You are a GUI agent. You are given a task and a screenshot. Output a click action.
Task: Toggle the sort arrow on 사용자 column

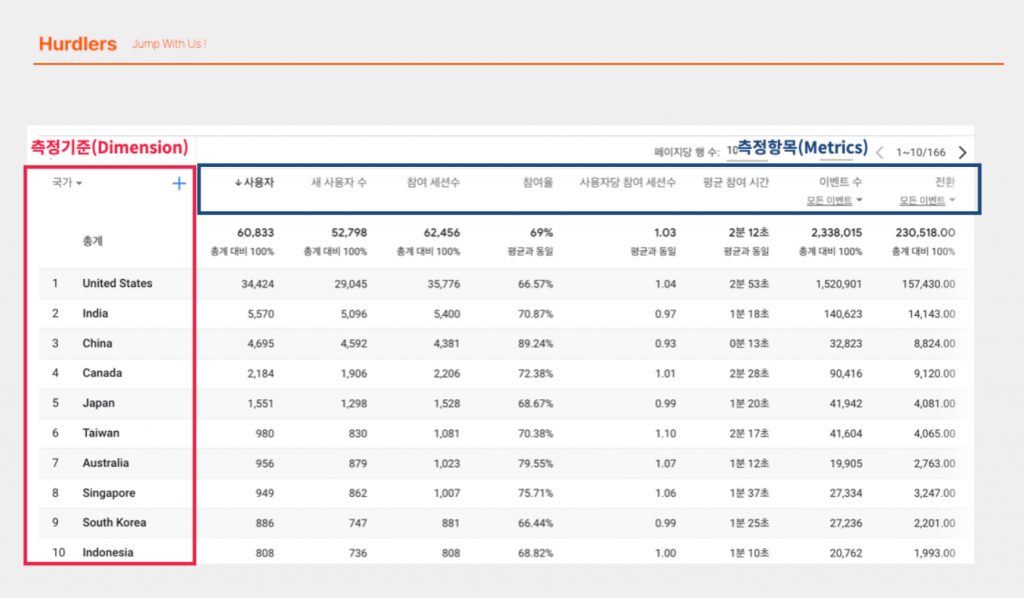(x=240, y=183)
